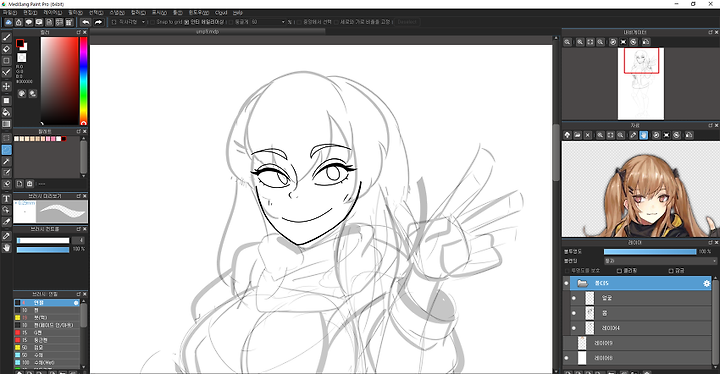This screenshot has height=374, width=720.
Task: Open the Help menu
Action: click(x=237, y=13)
